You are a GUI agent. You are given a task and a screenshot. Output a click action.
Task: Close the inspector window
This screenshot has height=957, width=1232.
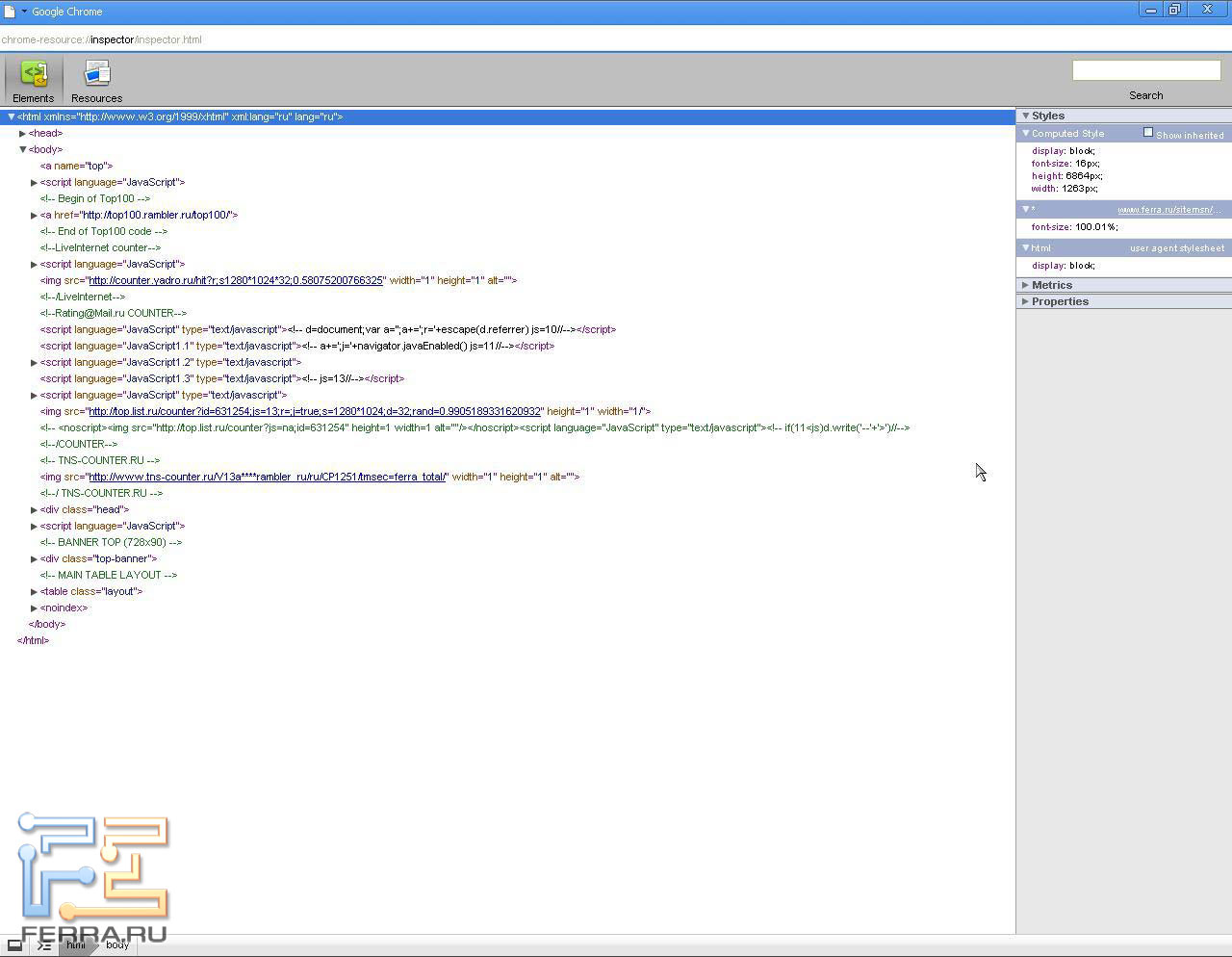(1207, 10)
